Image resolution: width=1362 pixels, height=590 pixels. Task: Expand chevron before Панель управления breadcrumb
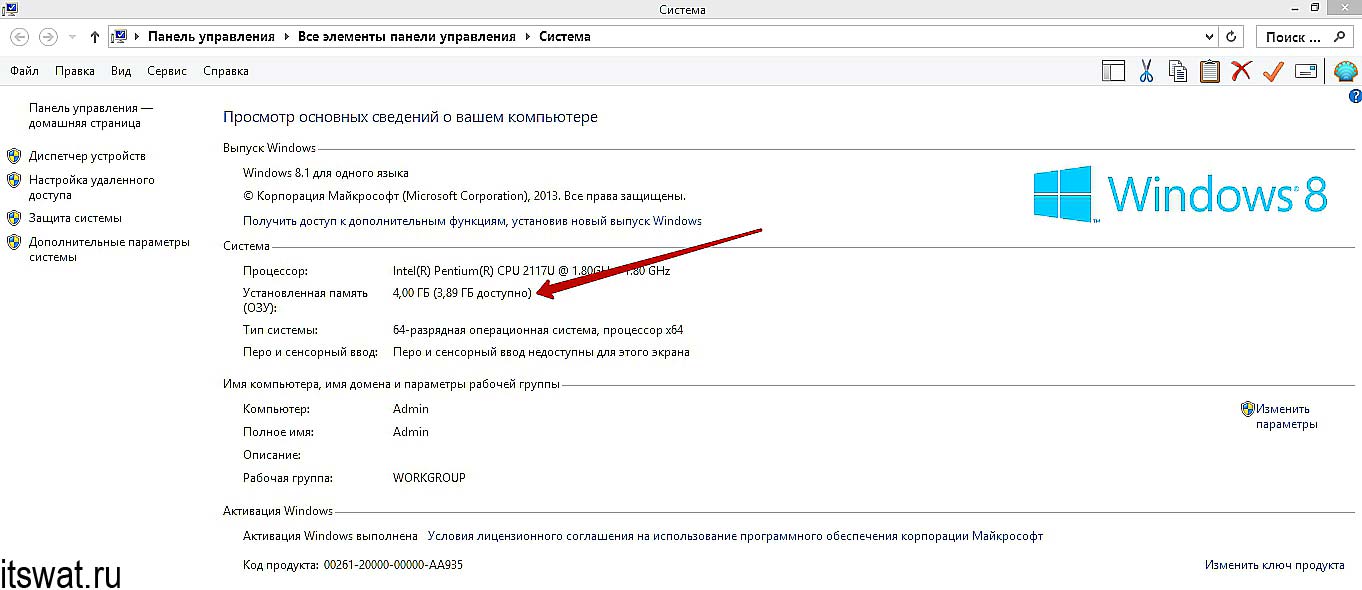[138, 37]
